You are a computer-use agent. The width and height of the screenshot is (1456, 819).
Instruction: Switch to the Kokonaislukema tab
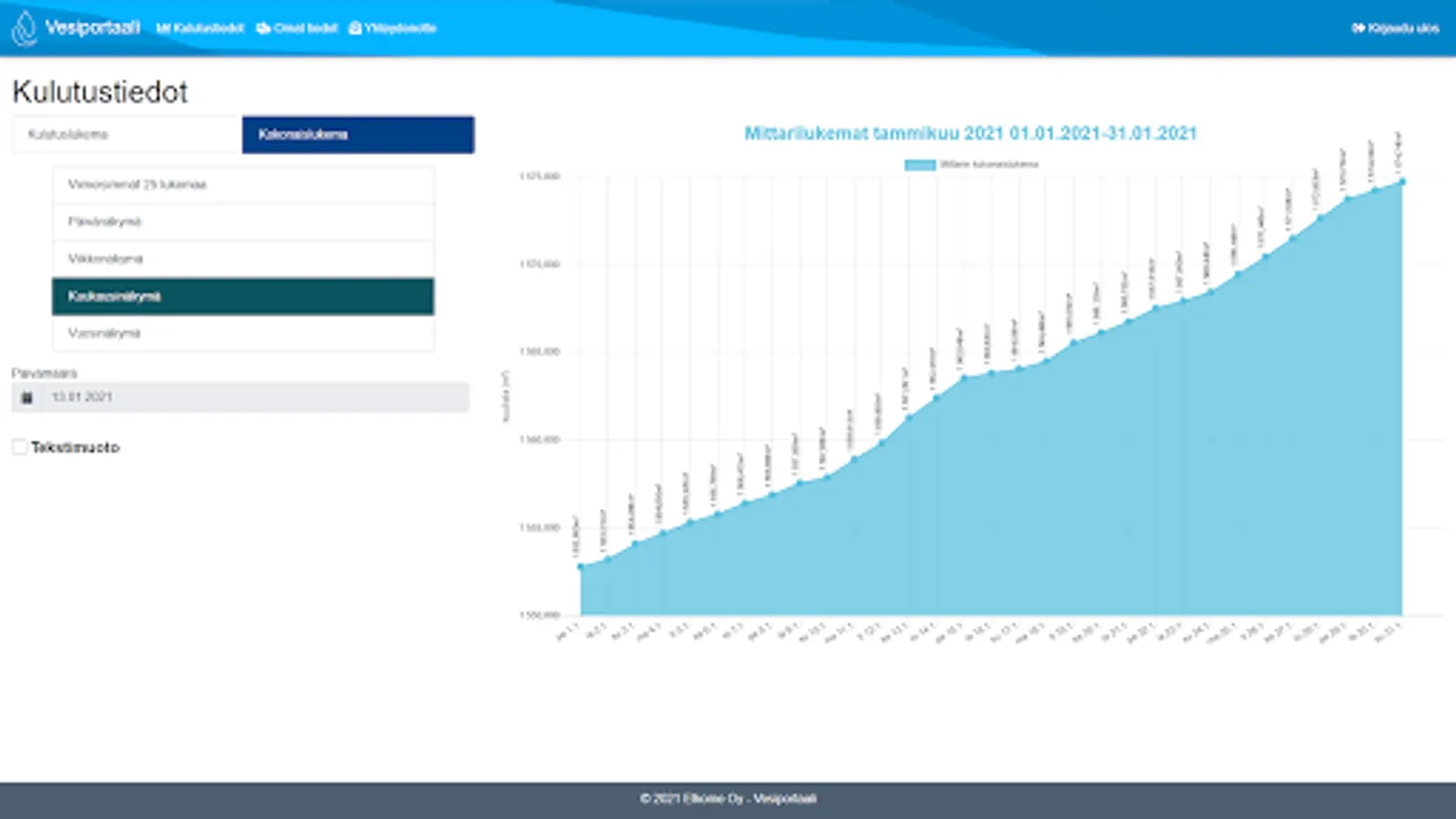[x=358, y=135]
